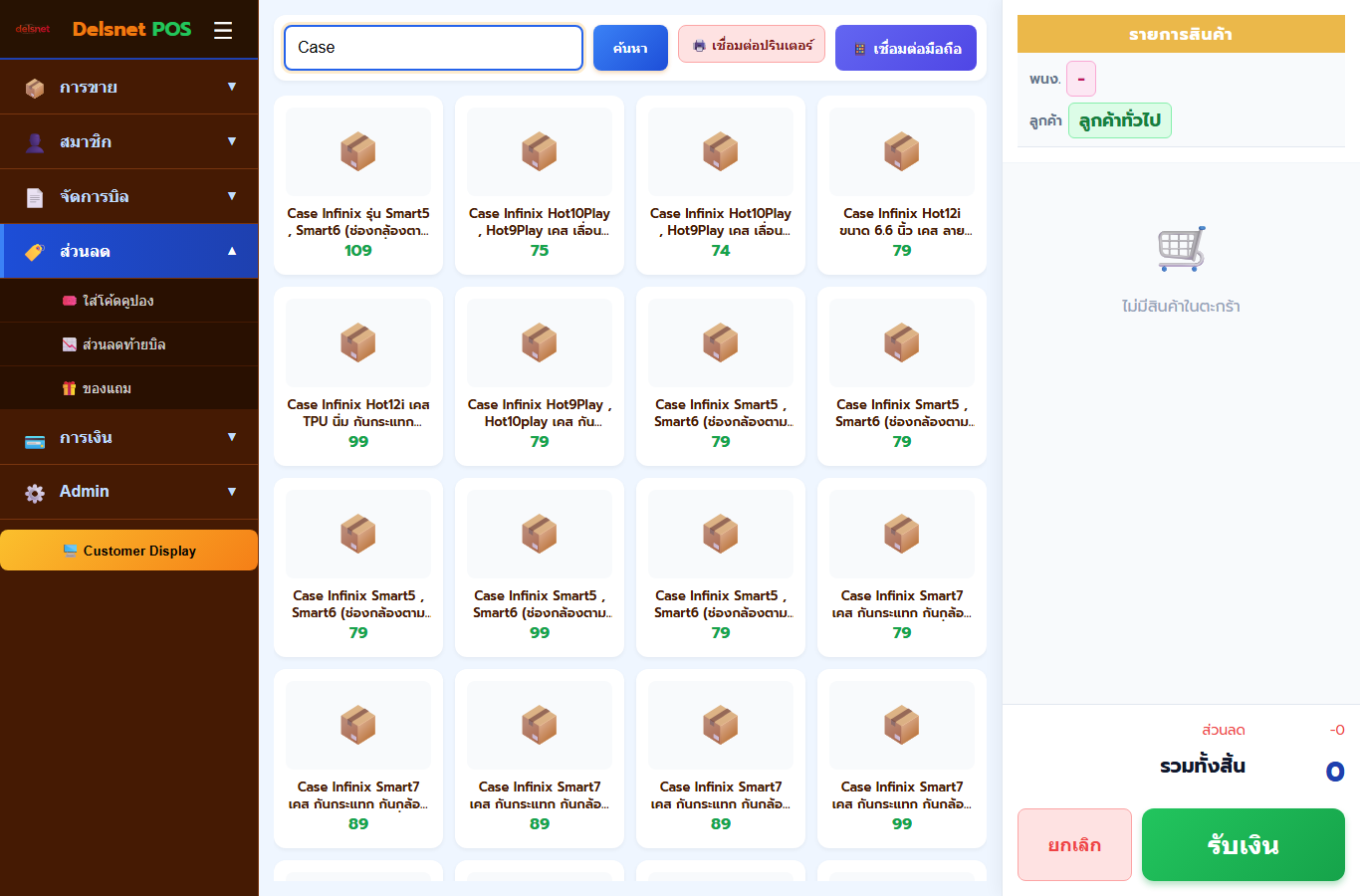Add Case Infinix Hot12i เคส TPU priced 99
The width and height of the screenshot is (1360, 896).
pyautogui.click(x=358, y=376)
